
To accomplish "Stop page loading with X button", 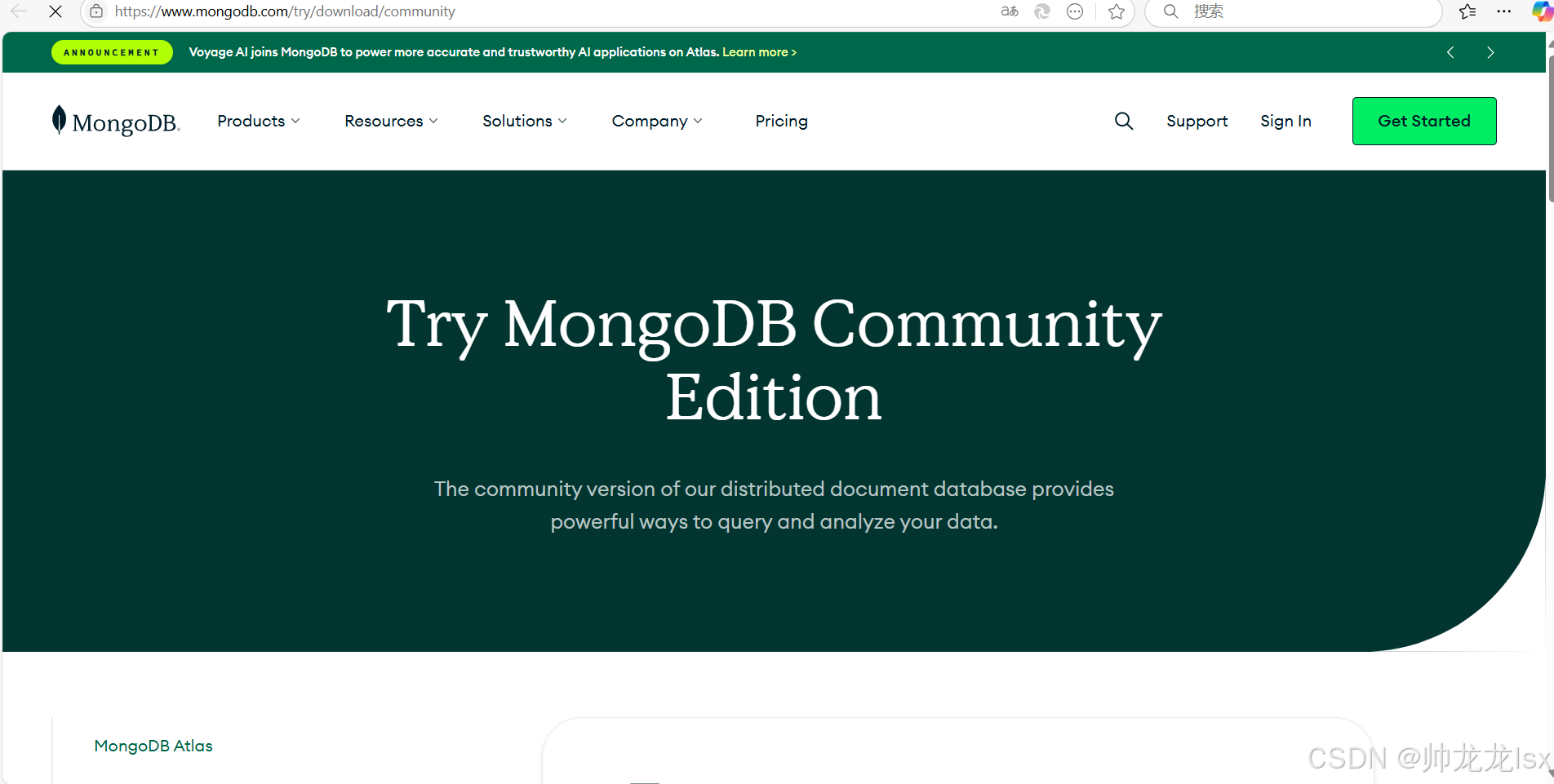I will click(55, 11).
